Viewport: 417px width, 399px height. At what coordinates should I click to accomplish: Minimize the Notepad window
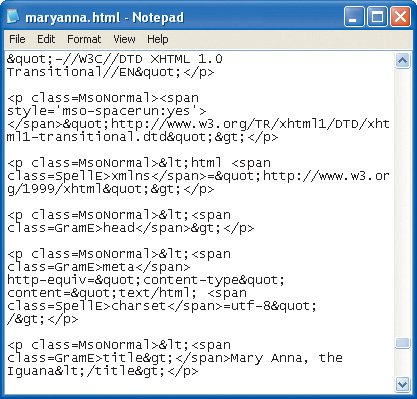[353, 17]
